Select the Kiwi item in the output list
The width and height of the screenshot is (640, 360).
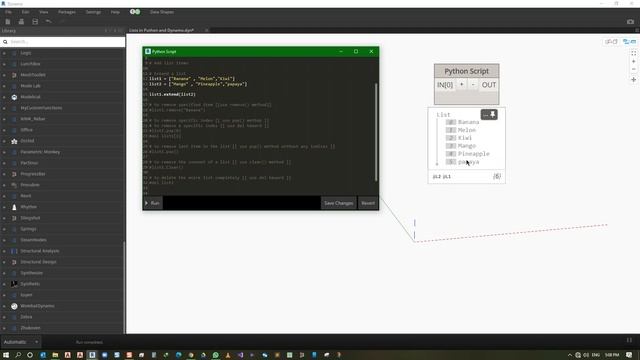coord(465,138)
